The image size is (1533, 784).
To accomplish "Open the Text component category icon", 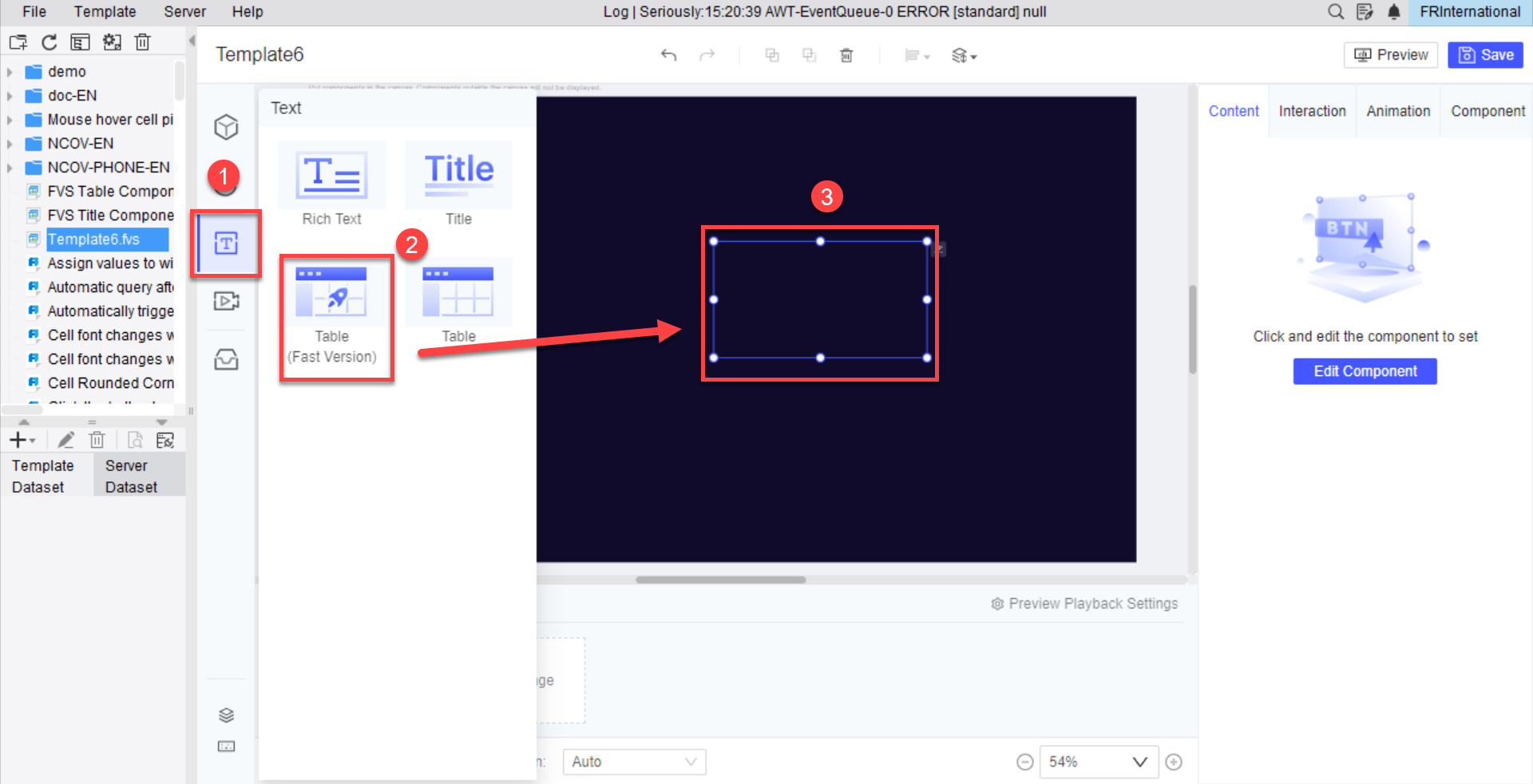I will coord(226,244).
